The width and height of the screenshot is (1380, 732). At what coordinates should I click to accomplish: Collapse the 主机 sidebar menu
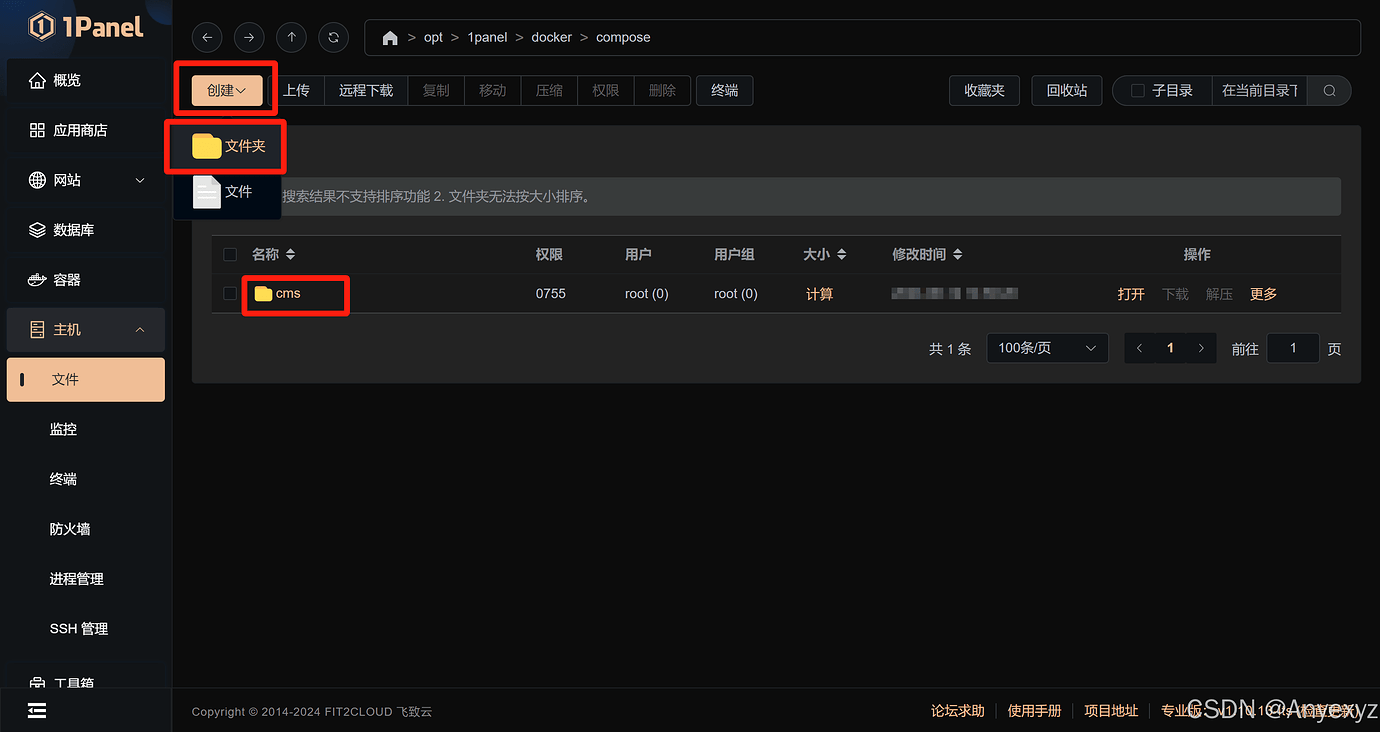point(86,329)
